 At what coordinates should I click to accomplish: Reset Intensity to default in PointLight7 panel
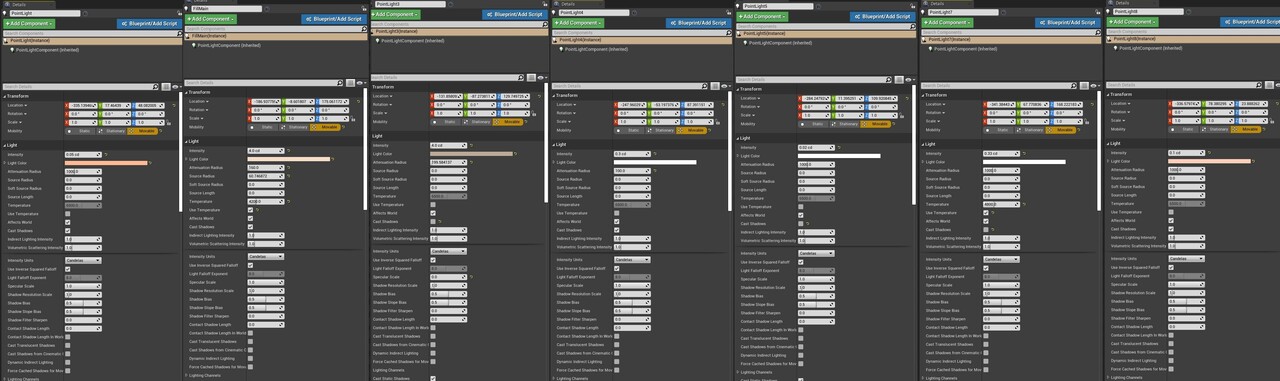(x=1024, y=153)
